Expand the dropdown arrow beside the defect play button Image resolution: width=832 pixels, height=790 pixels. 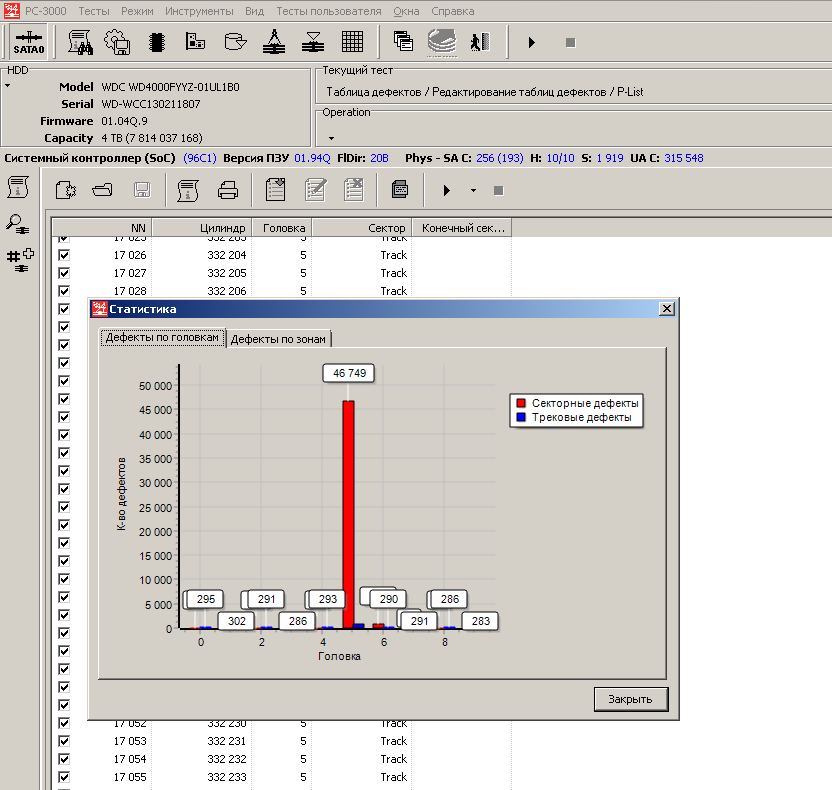pyautogui.click(x=473, y=190)
